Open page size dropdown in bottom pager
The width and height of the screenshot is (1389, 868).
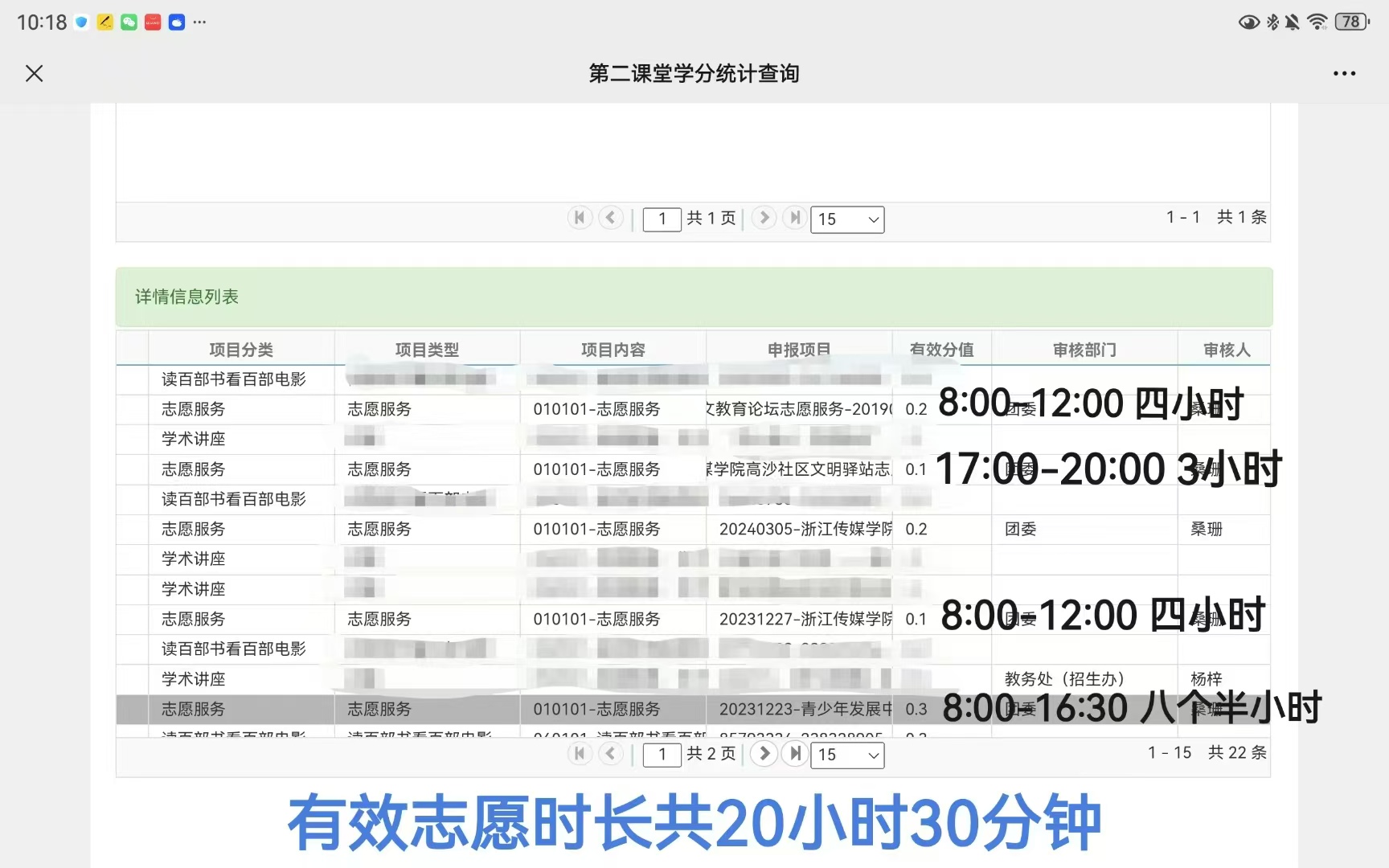pyautogui.click(x=847, y=755)
